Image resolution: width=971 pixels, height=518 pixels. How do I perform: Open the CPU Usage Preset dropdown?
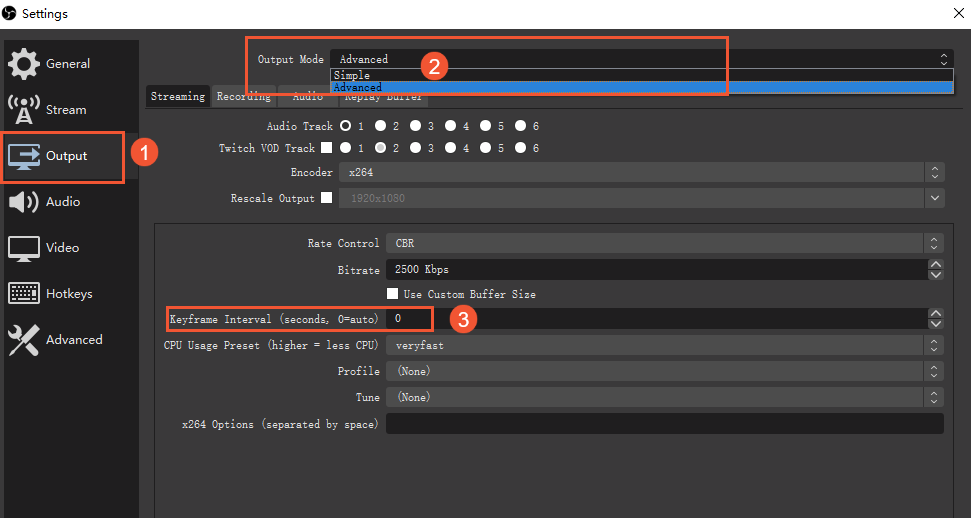coord(665,345)
